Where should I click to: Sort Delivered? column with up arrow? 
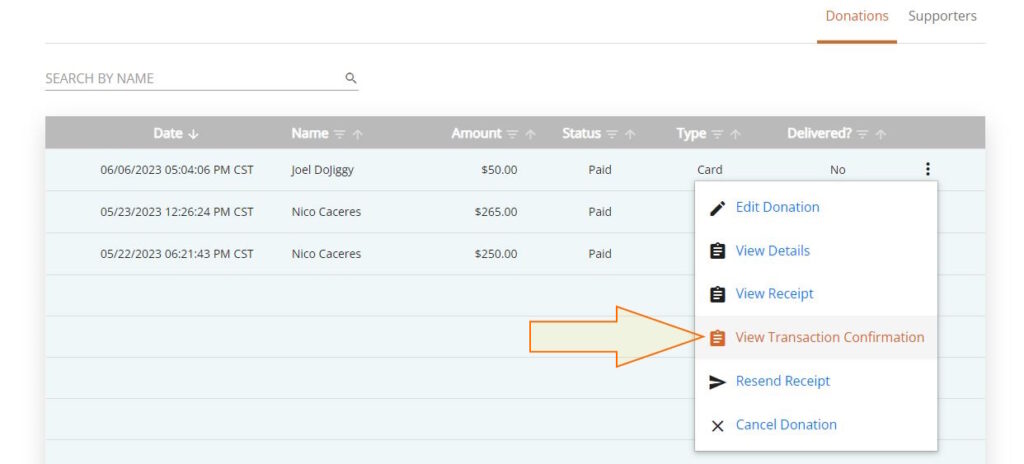tap(881, 134)
